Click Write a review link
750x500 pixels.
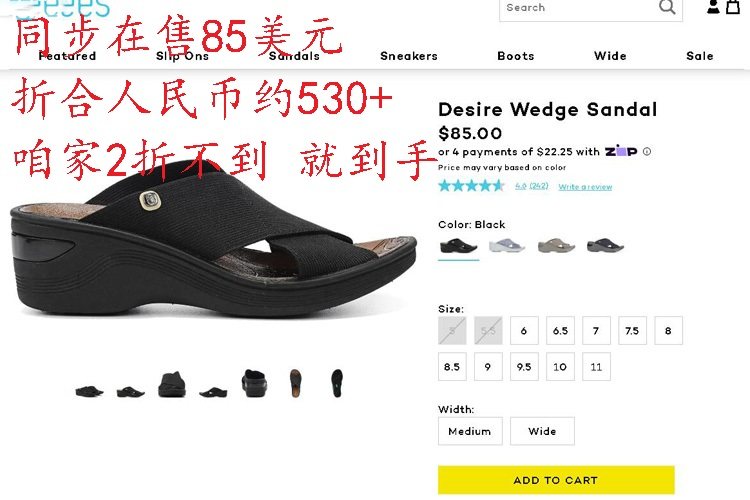pos(585,187)
